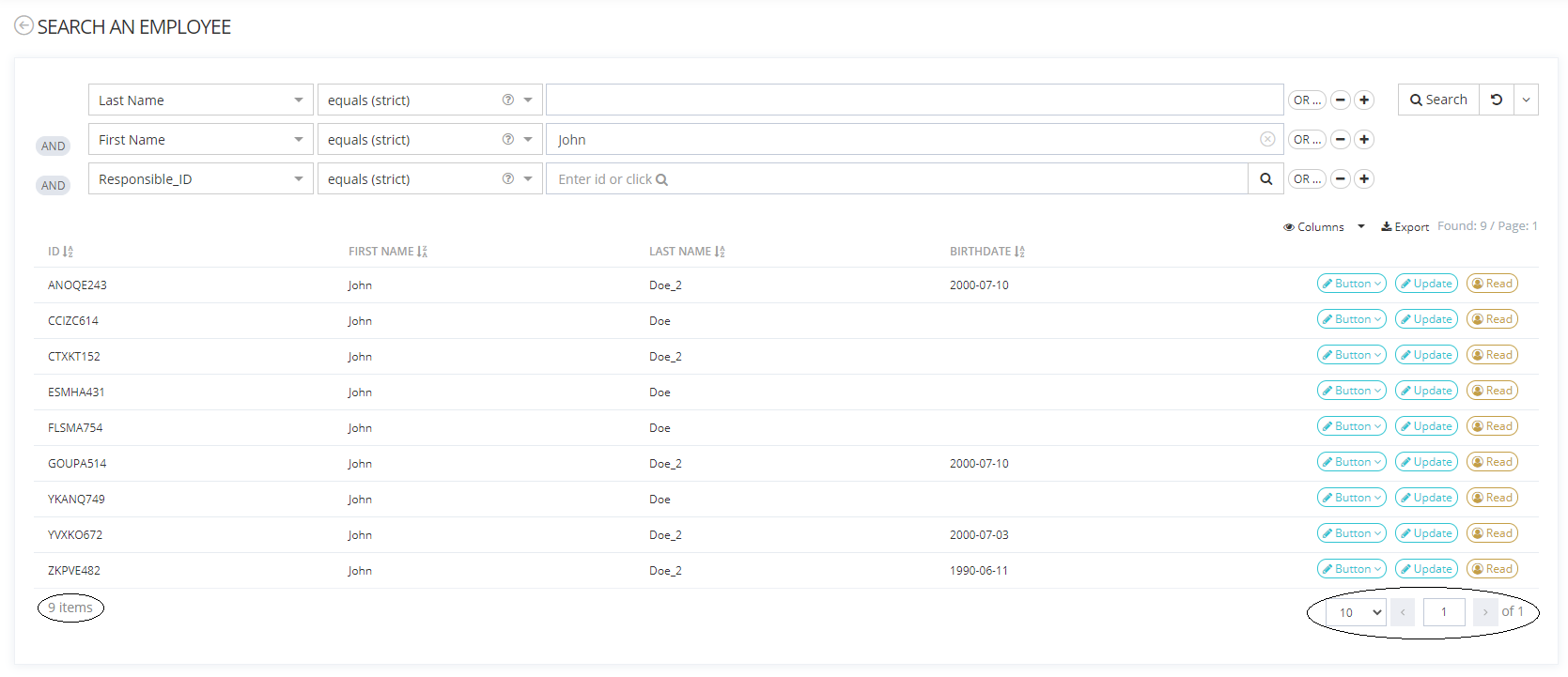Viewport: 1568px width, 677px height.
Task: Click the Search button
Action: click(x=1438, y=100)
